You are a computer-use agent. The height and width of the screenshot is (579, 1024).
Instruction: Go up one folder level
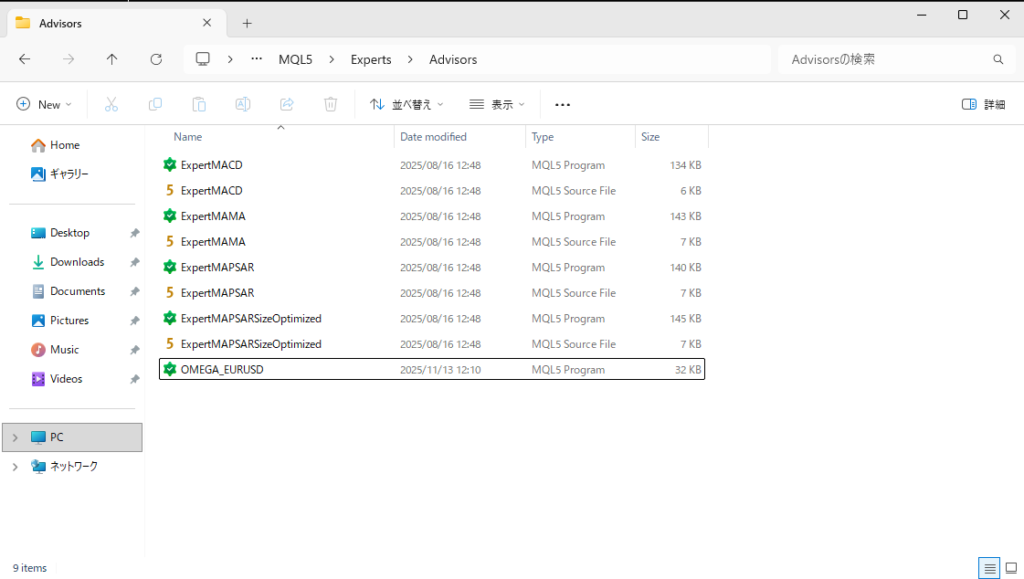coord(112,60)
